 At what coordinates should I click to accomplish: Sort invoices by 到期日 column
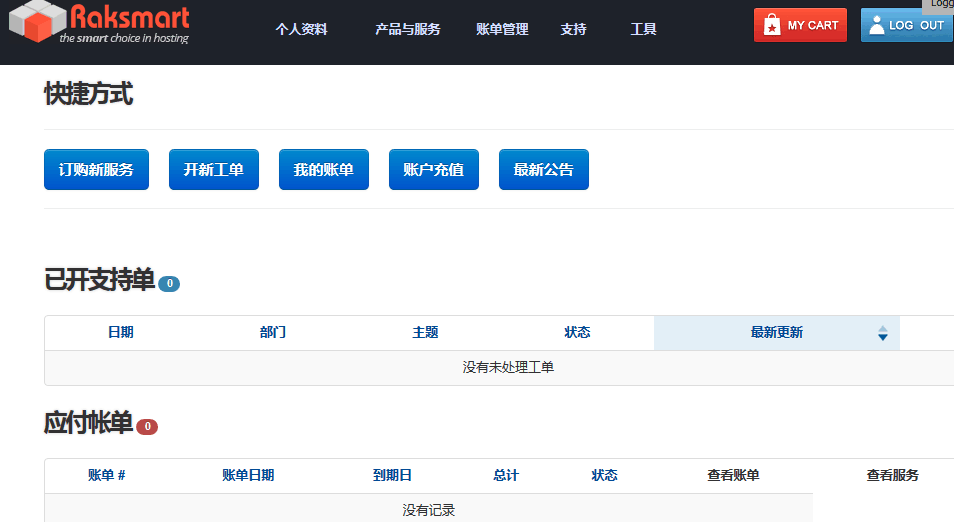point(392,475)
